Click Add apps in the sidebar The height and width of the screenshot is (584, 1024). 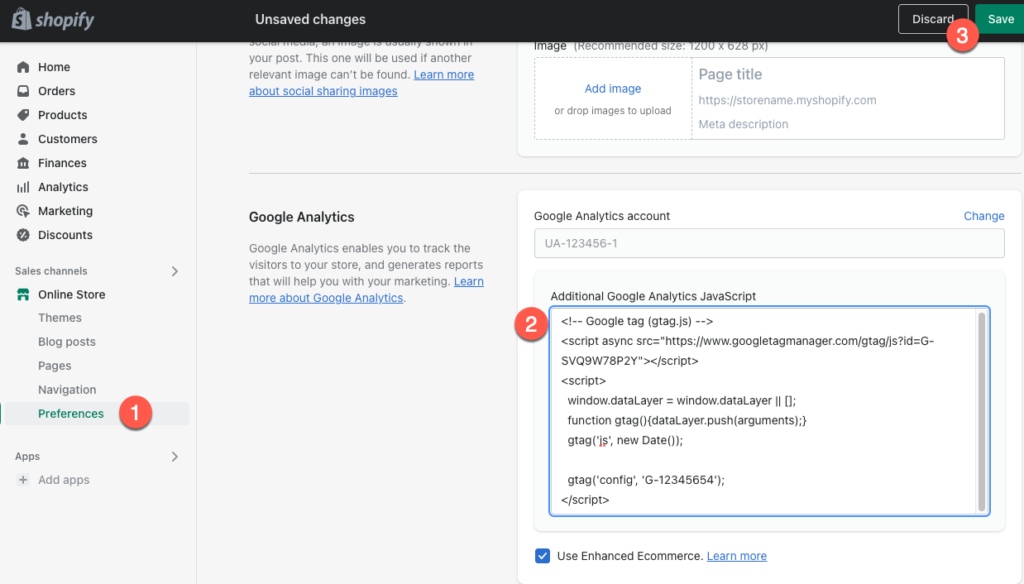pyautogui.click(x=63, y=479)
